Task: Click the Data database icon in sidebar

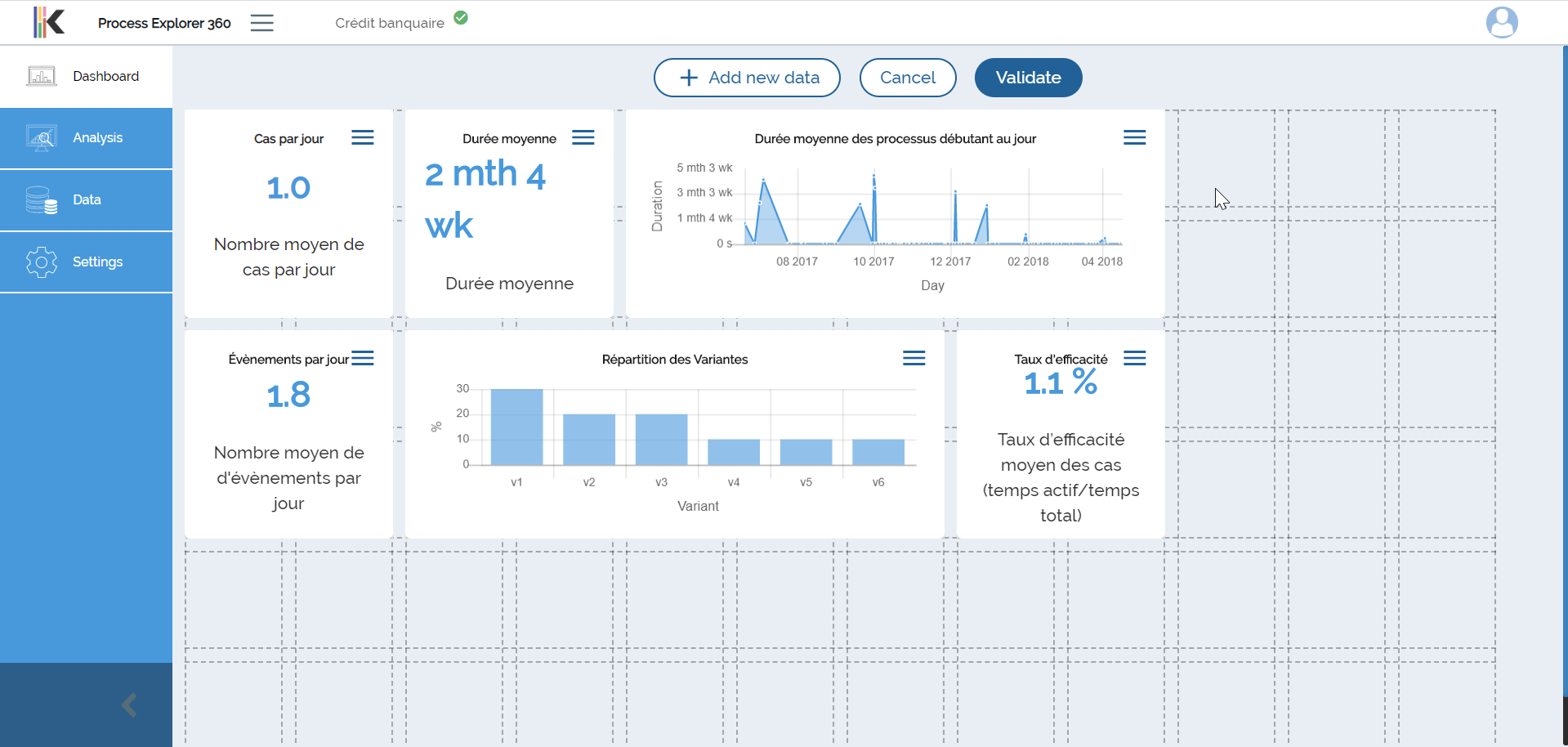Action: (42, 200)
